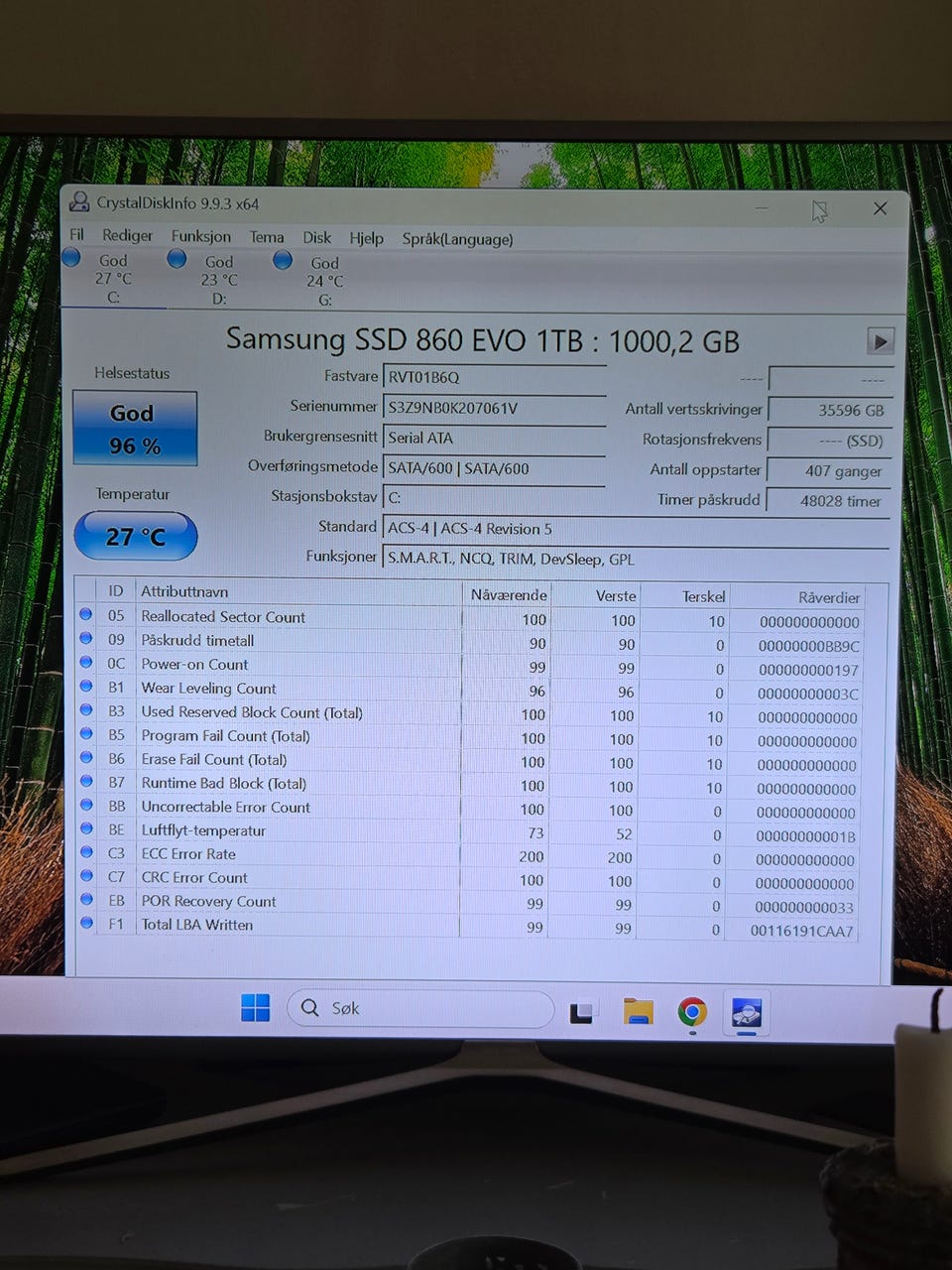The width and height of the screenshot is (952, 1270).
Task: Click the God 96 % health status button
Action: coord(135,428)
